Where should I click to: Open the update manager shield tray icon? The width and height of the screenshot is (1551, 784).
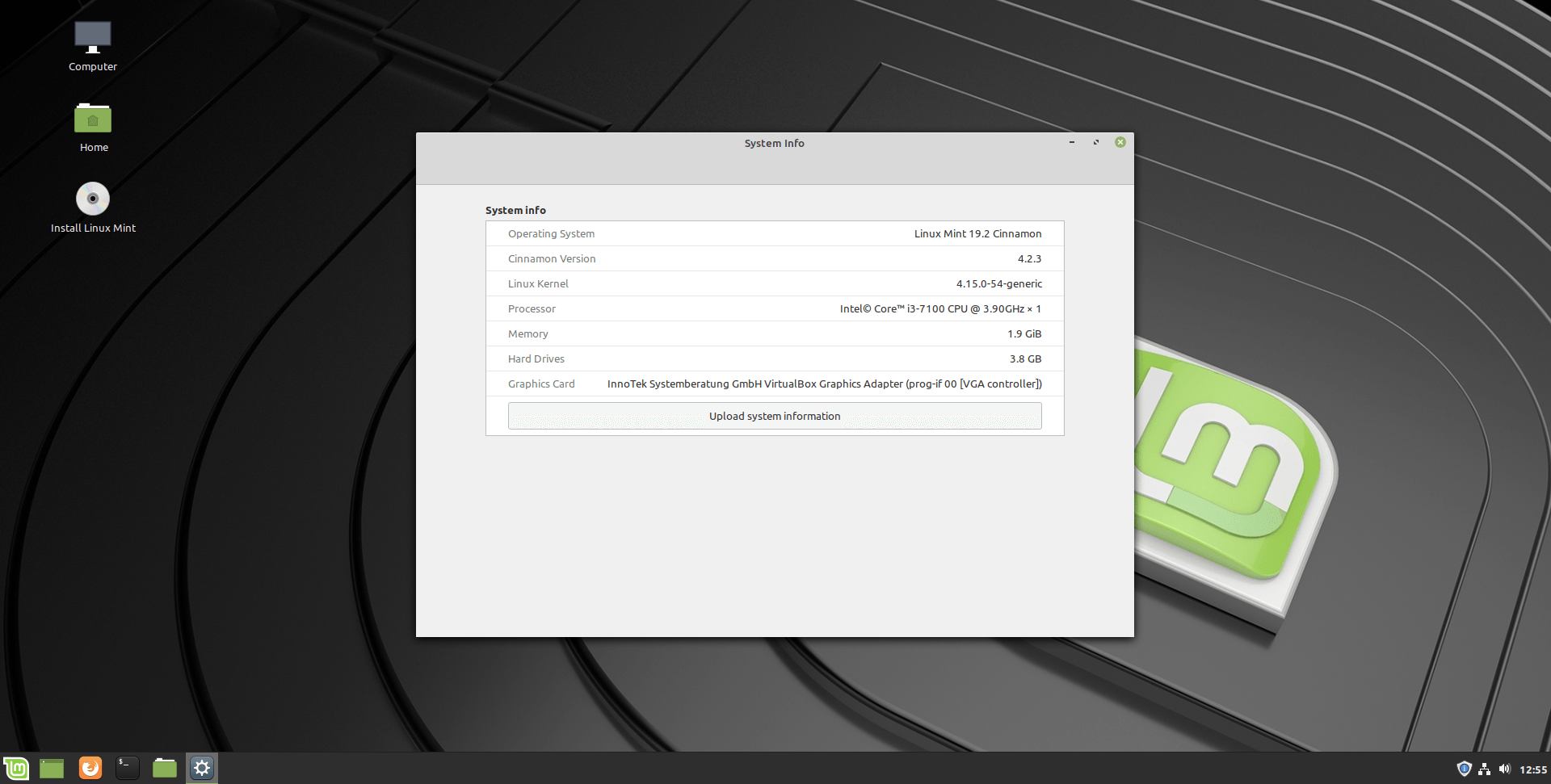tap(1464, 769)
